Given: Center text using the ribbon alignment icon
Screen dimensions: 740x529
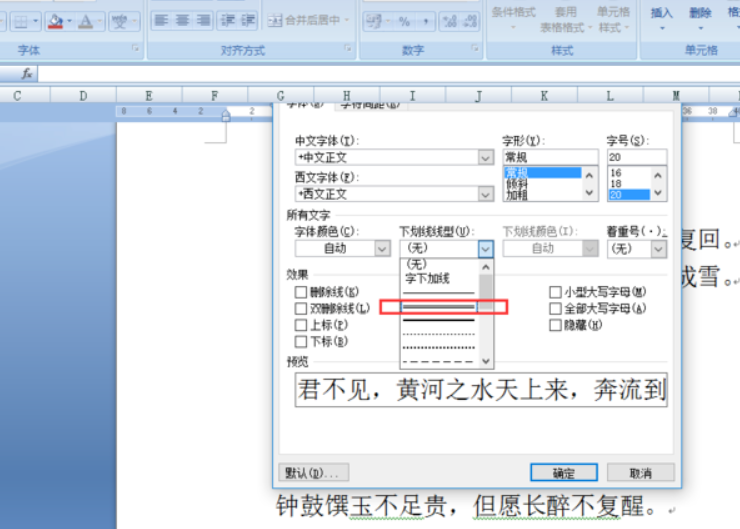Looking at the screenshot, I should pyautogui.click(x=183, y=20).
